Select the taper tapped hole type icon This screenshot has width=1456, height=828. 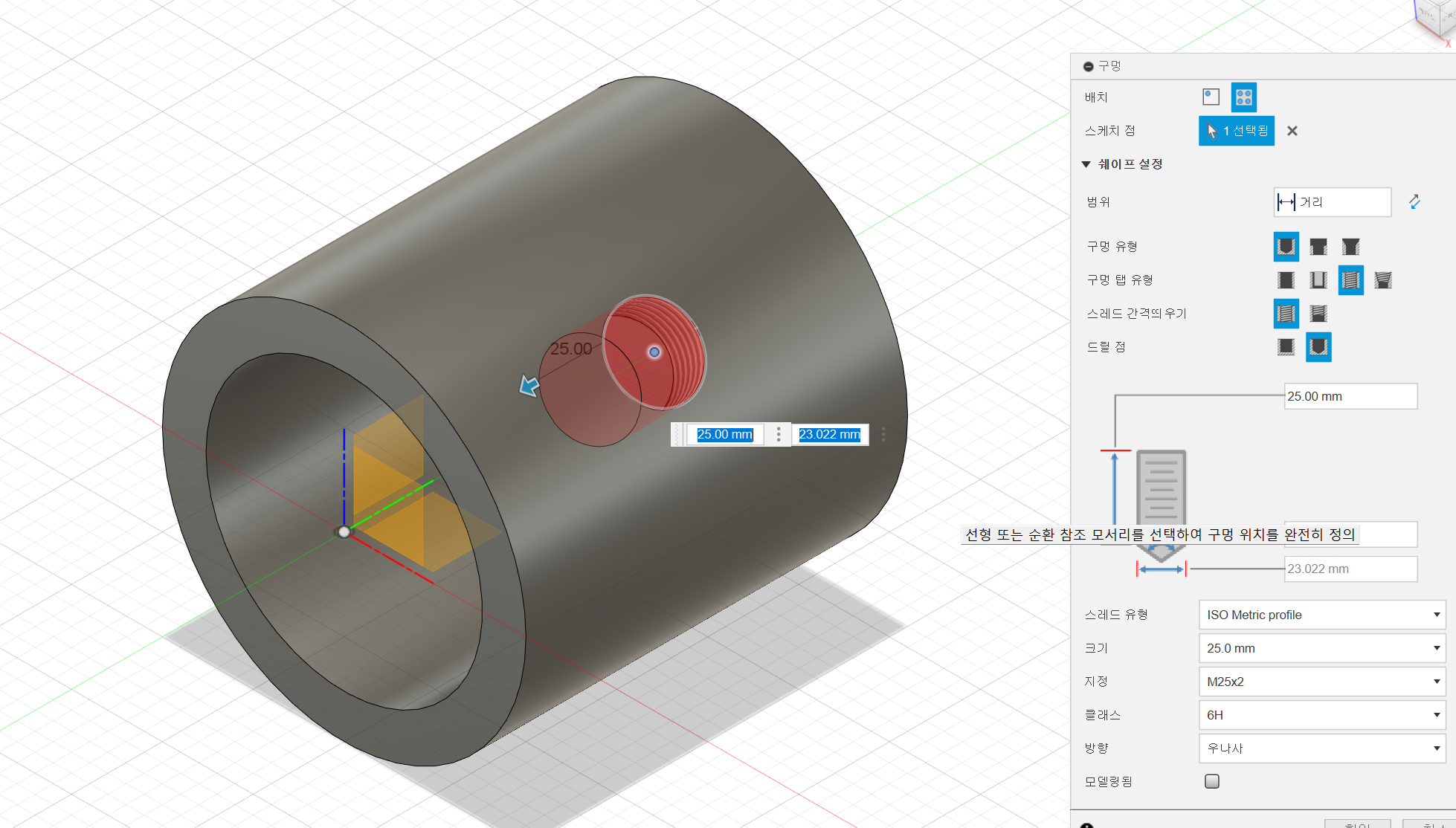(x=1382, y=280)
